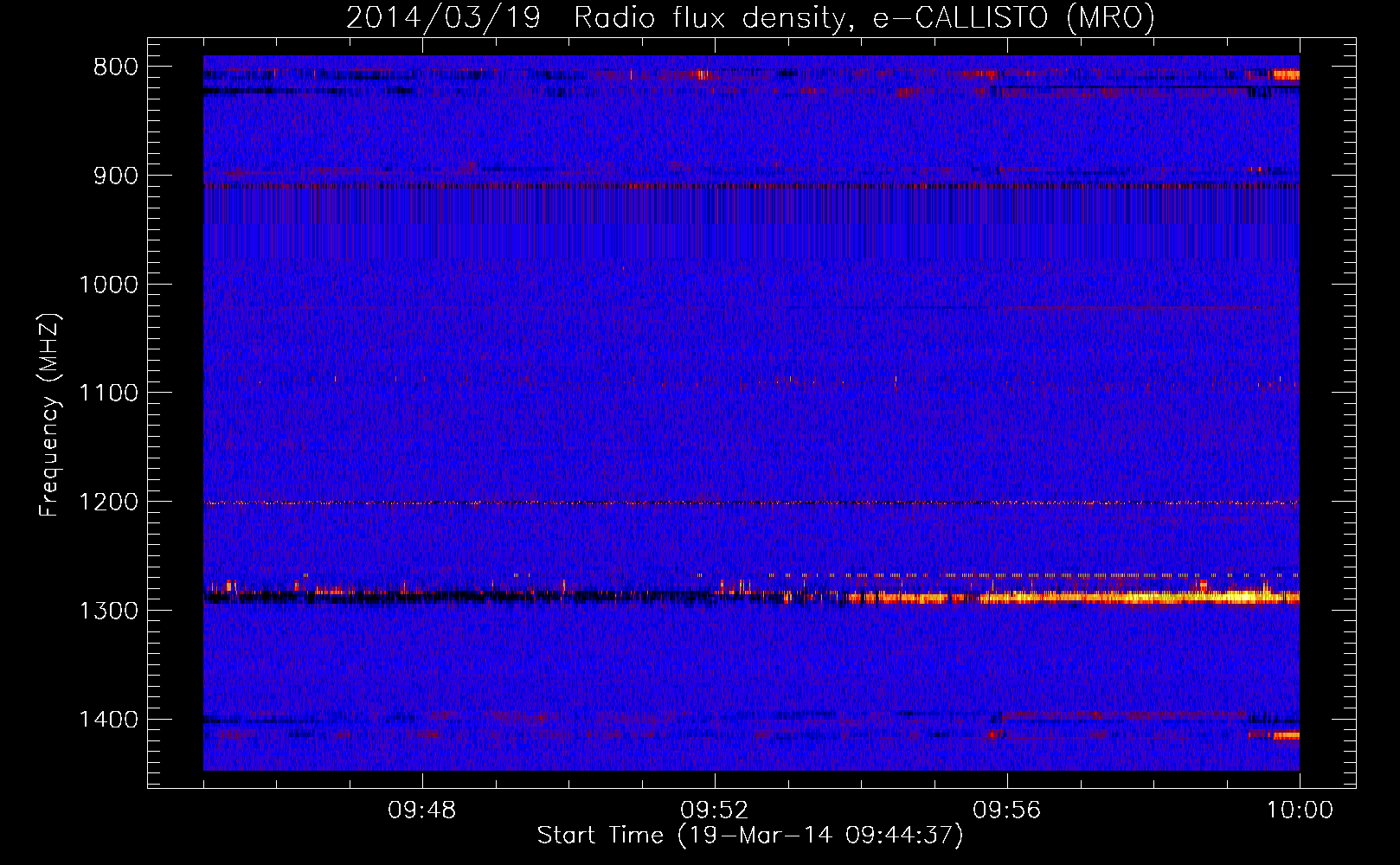The height and width of the screenshot is (865, 1400).
Task: Click the 1000 frequency axis label
Action: (108, 285)
